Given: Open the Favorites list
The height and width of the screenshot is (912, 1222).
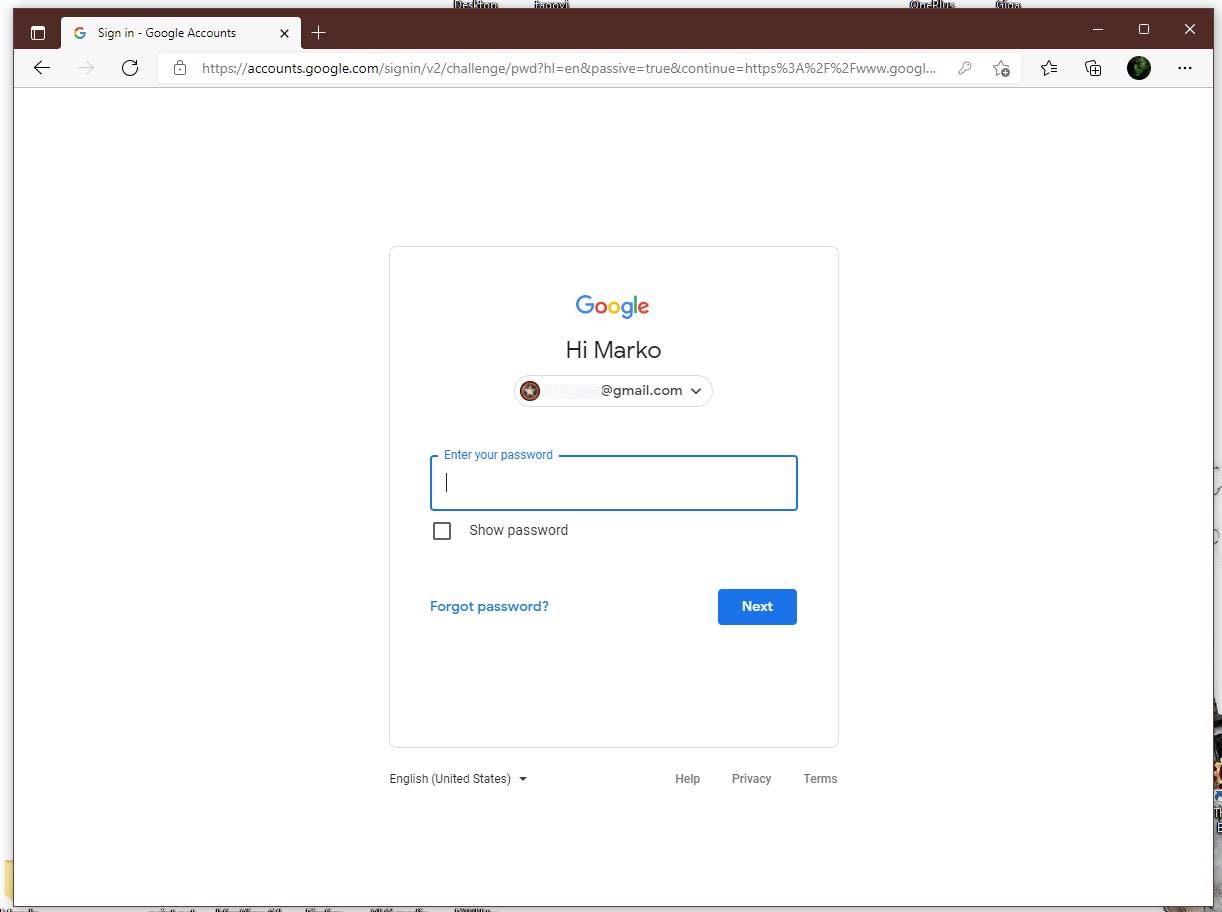Looking at the screenshot, I should 1048,68.
